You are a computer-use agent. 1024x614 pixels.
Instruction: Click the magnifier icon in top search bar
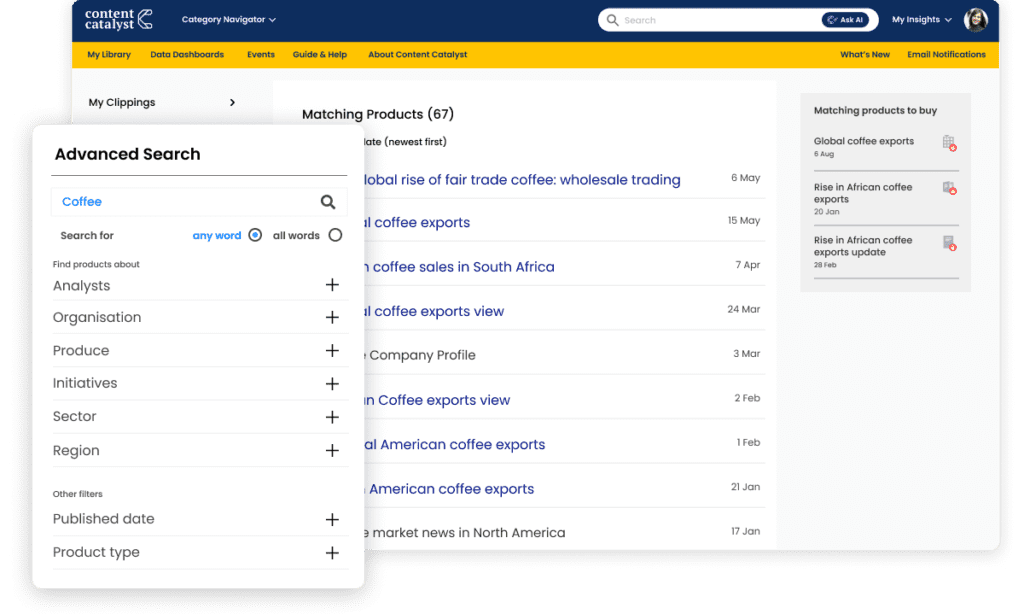(x=612, y=20)
